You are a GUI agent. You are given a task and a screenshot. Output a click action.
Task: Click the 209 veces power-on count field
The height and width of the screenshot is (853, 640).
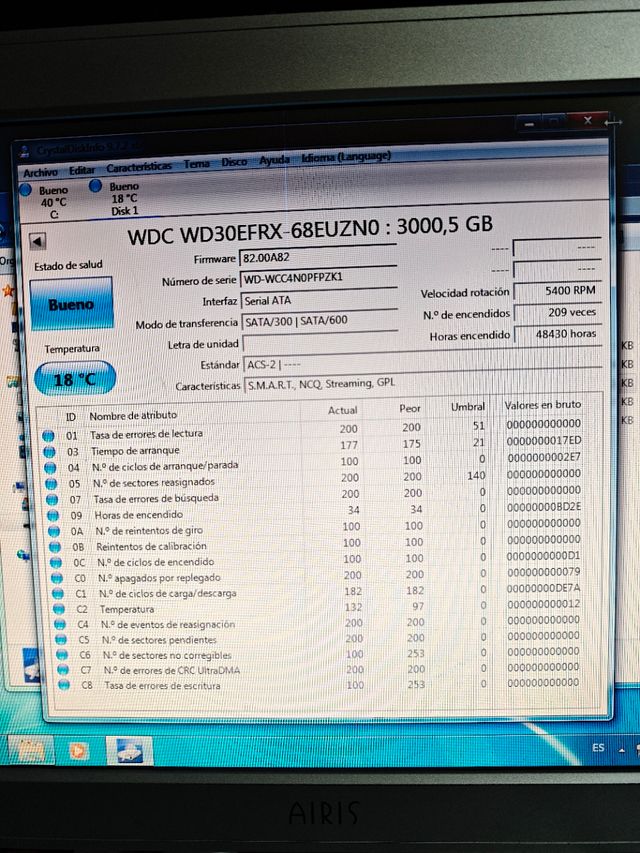pos(557,312)
